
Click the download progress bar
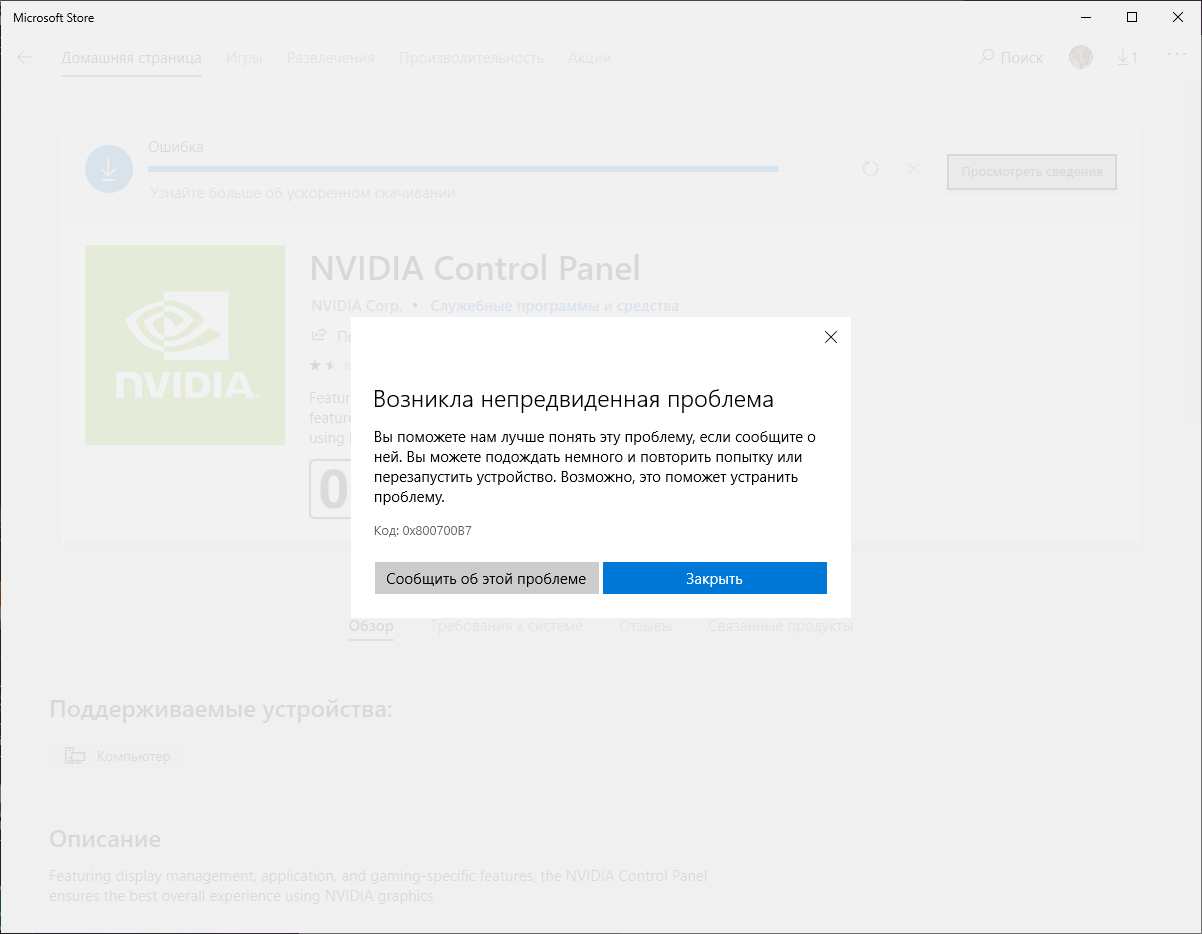pos(463,169)
